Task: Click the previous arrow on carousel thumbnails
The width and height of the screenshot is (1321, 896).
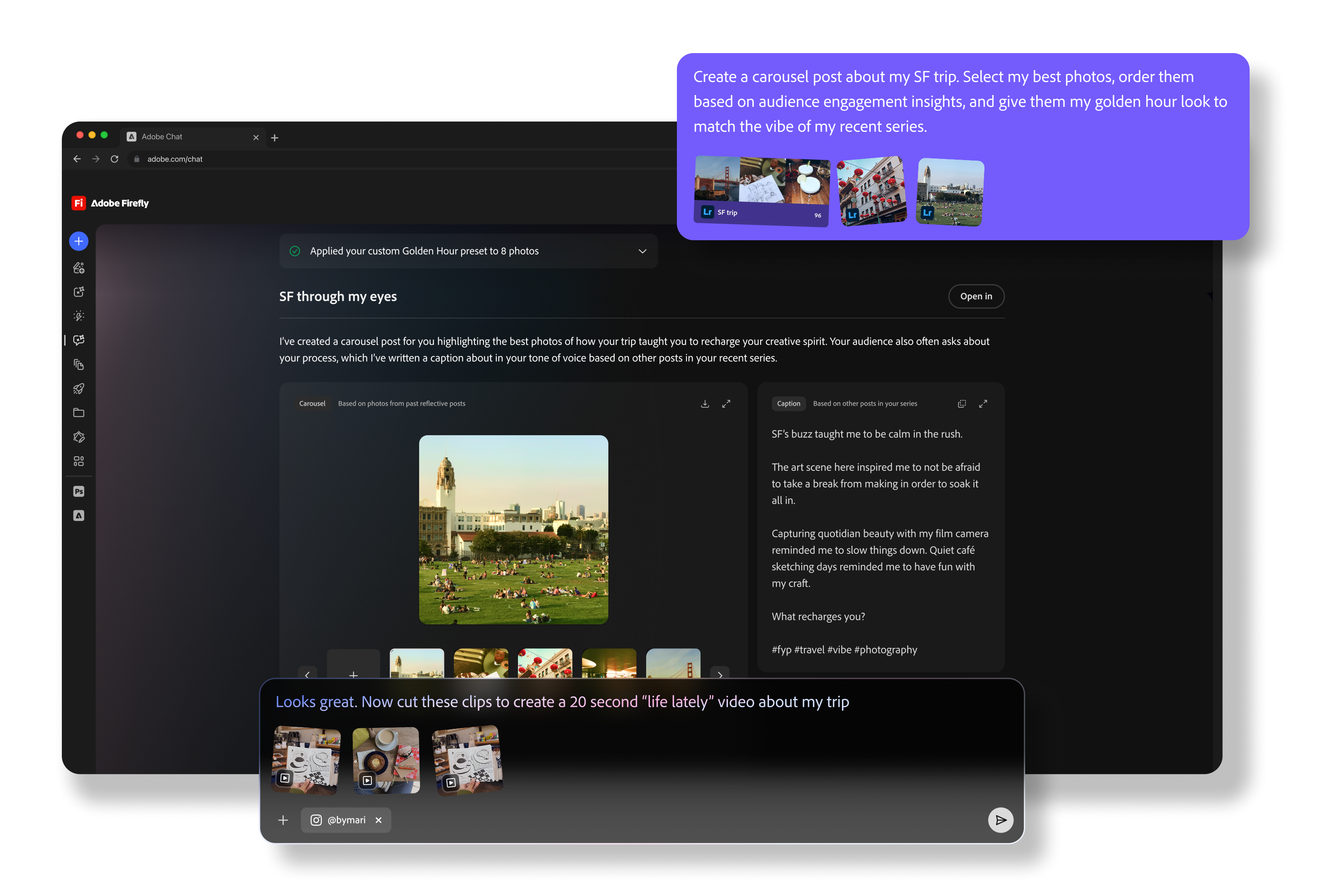Action: 308,674
